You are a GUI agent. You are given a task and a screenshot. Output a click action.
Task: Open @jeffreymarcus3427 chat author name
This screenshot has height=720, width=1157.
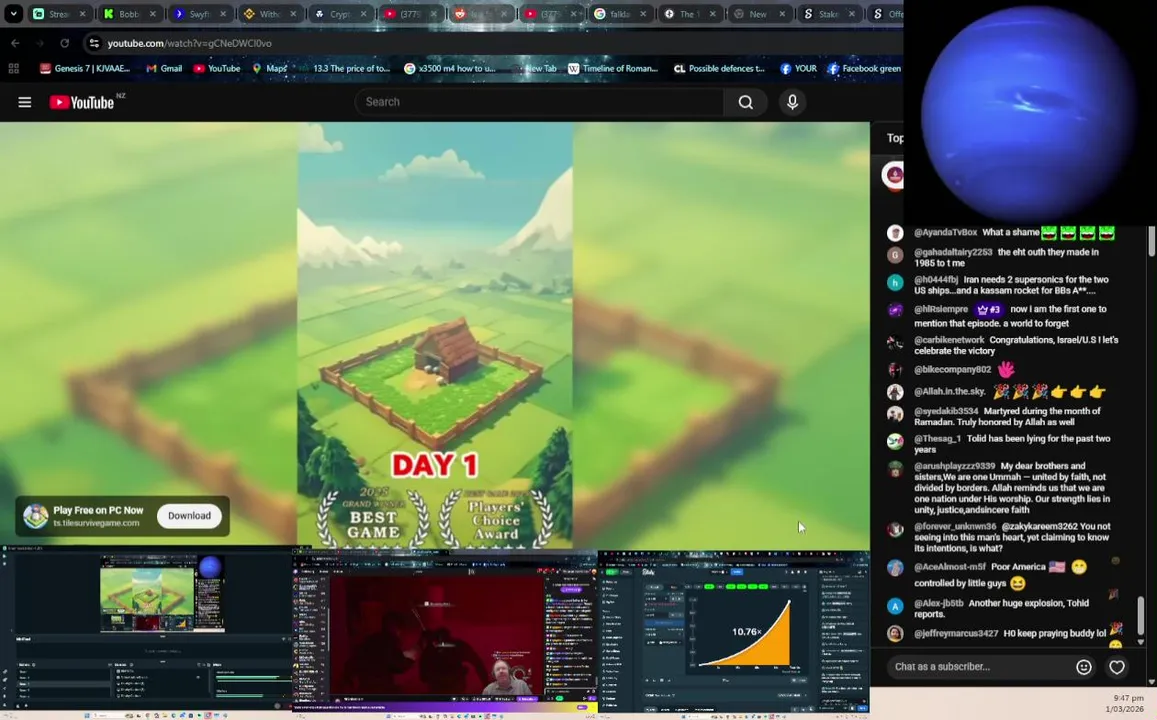coord(956,634)
